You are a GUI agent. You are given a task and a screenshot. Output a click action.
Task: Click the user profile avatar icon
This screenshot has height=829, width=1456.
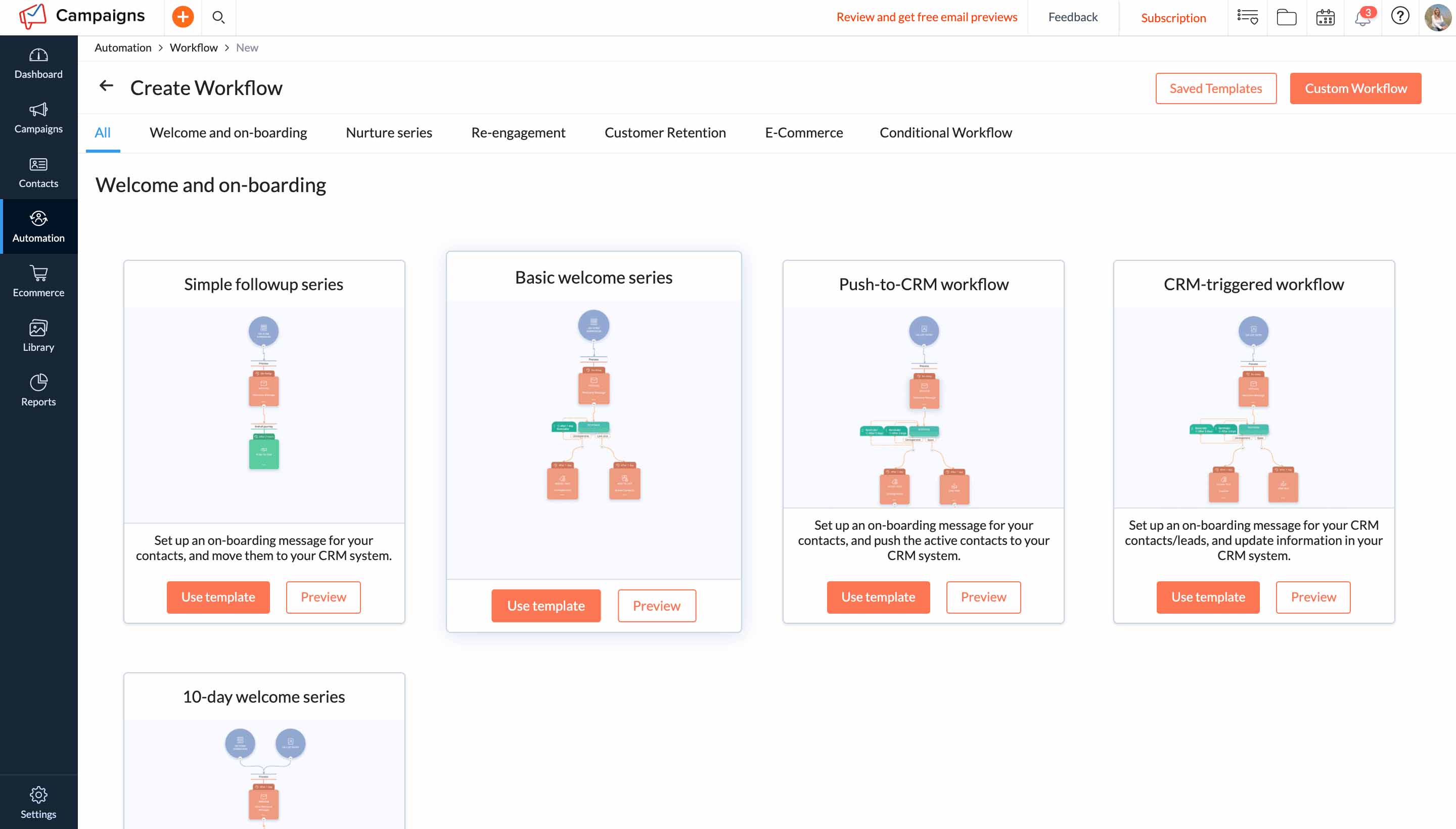[1437, 16]
